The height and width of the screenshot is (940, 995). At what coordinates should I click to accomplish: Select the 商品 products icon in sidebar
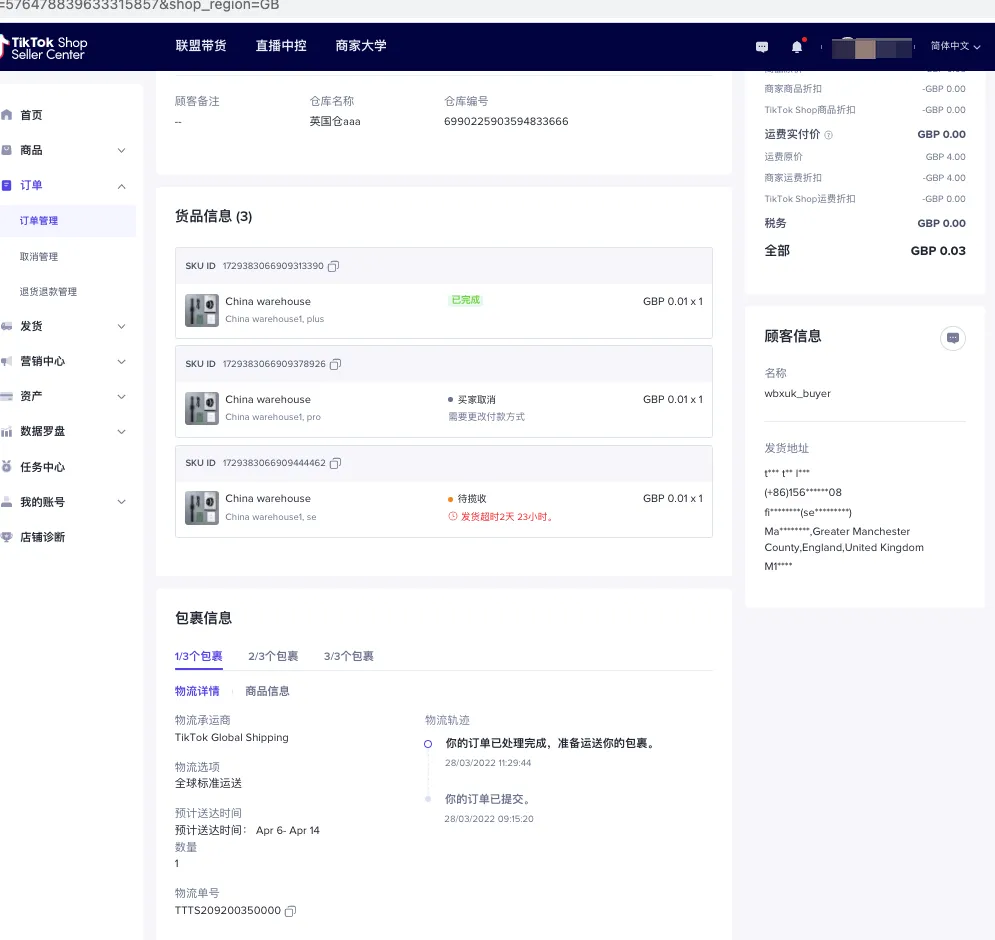(10, 149)
